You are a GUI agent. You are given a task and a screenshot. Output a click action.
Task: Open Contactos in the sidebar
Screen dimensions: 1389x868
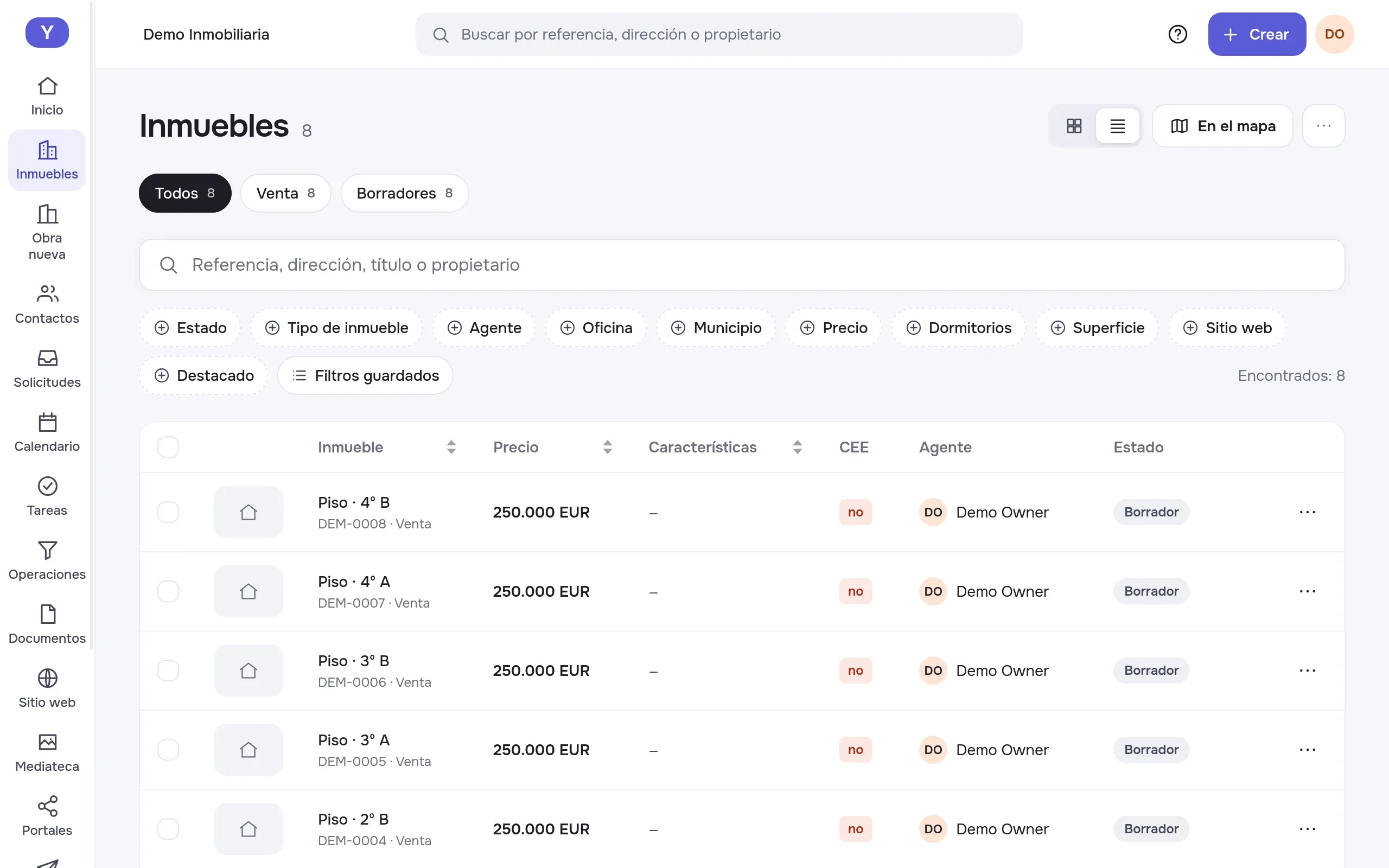[47, 304]
